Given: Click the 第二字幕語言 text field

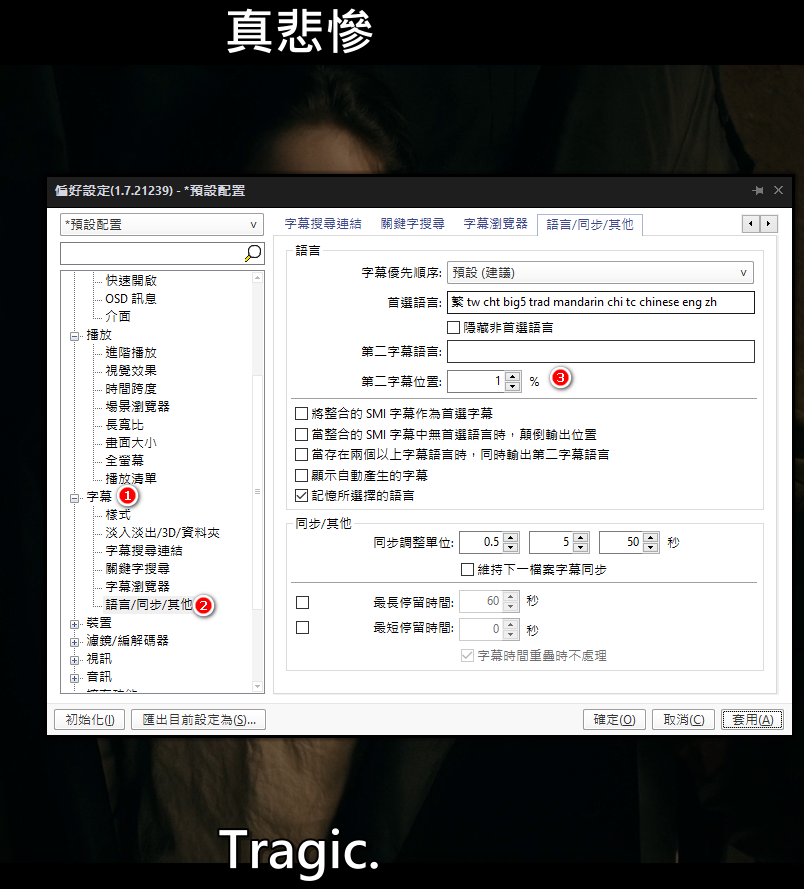Looking at the screenshot, I should [600, 351].
